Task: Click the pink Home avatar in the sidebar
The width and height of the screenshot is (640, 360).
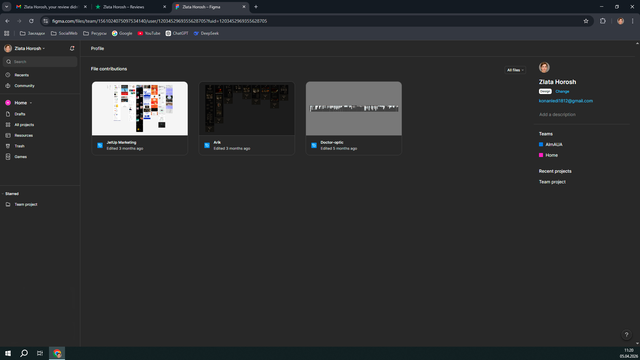Action: pos(8,103)
